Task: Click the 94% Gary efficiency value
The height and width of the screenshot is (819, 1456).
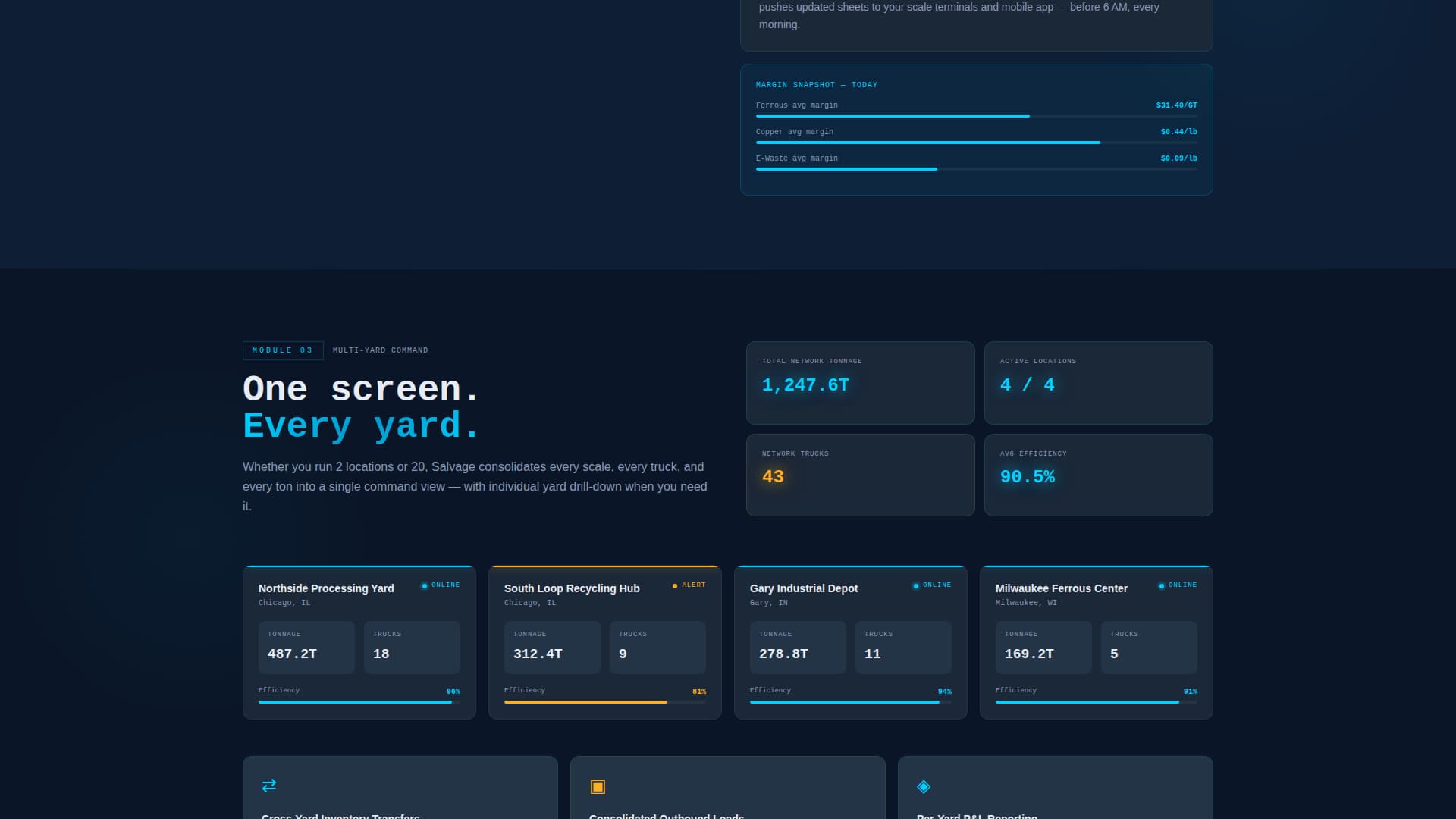Action: [x=945, y=692]
